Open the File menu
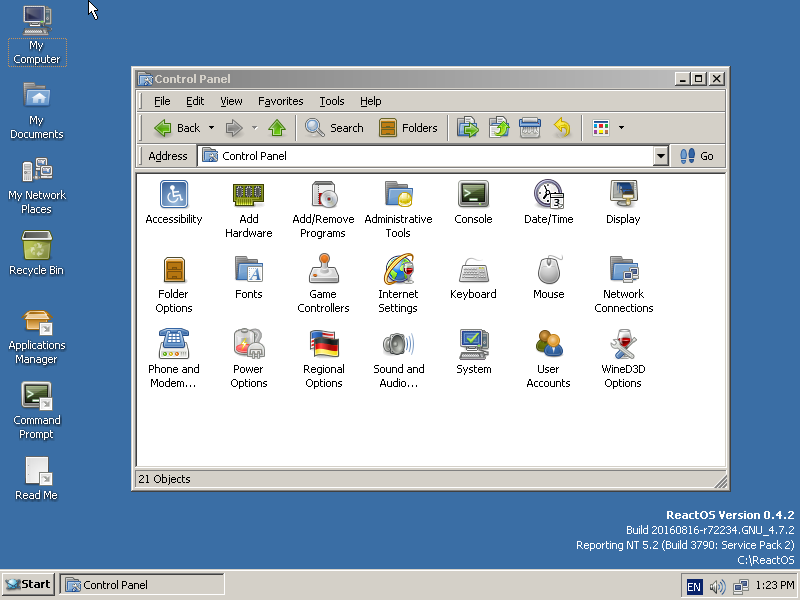800x600 pixels. (x=162, y=101)
